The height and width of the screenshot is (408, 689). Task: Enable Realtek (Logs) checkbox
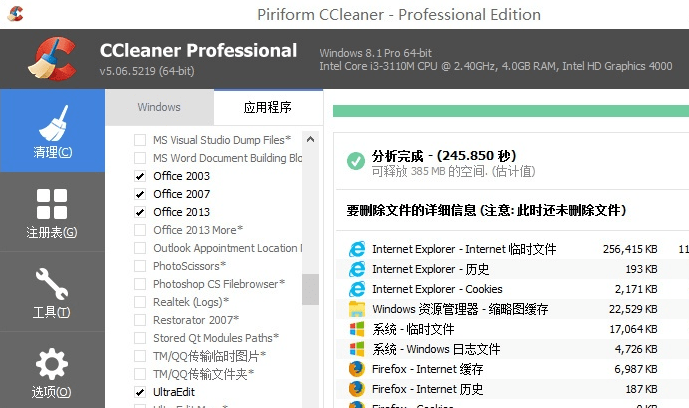point(140,302)
